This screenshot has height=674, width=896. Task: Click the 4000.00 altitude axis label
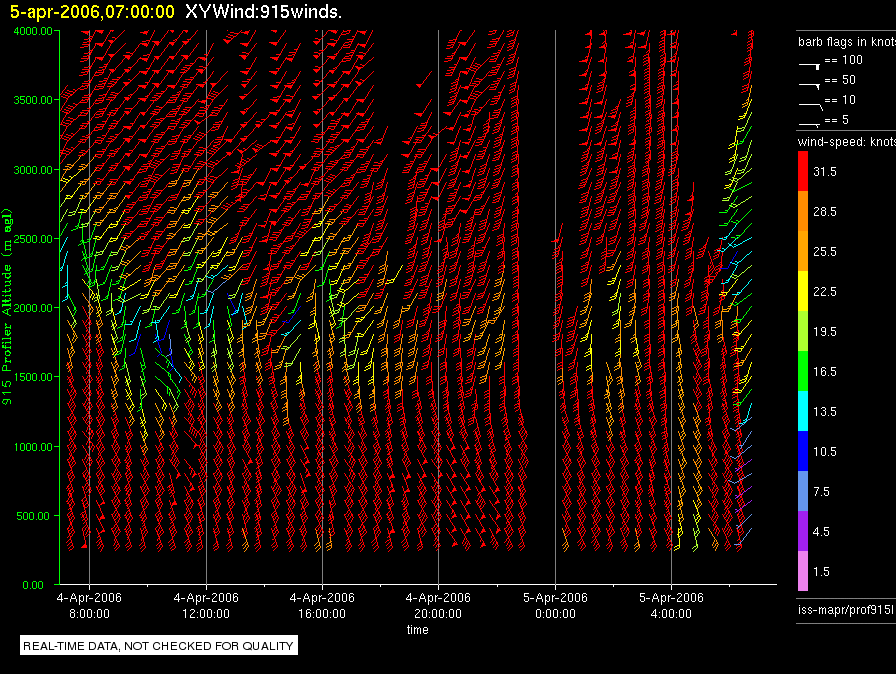pos(32,31)
